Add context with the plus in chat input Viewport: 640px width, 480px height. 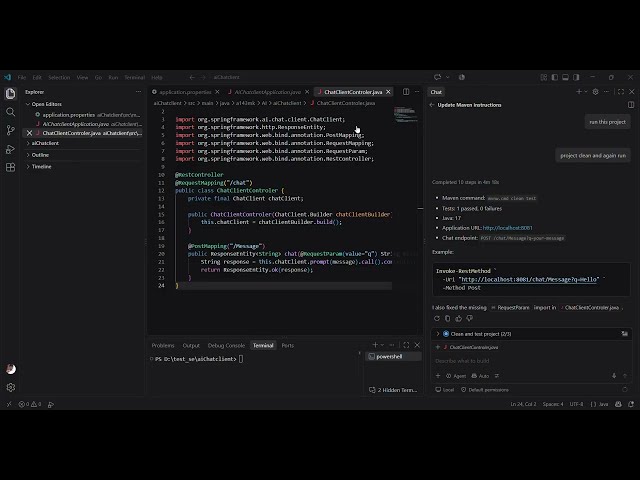pos(438,376)
